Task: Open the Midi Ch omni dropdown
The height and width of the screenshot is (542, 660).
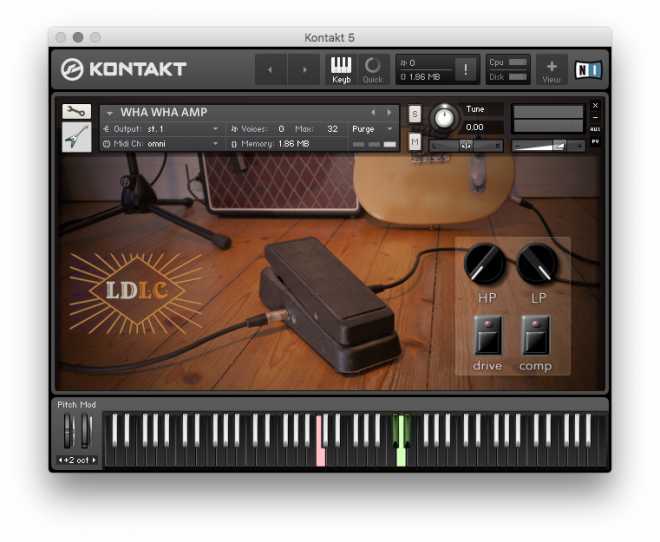Action: click(x=162, y=144)
